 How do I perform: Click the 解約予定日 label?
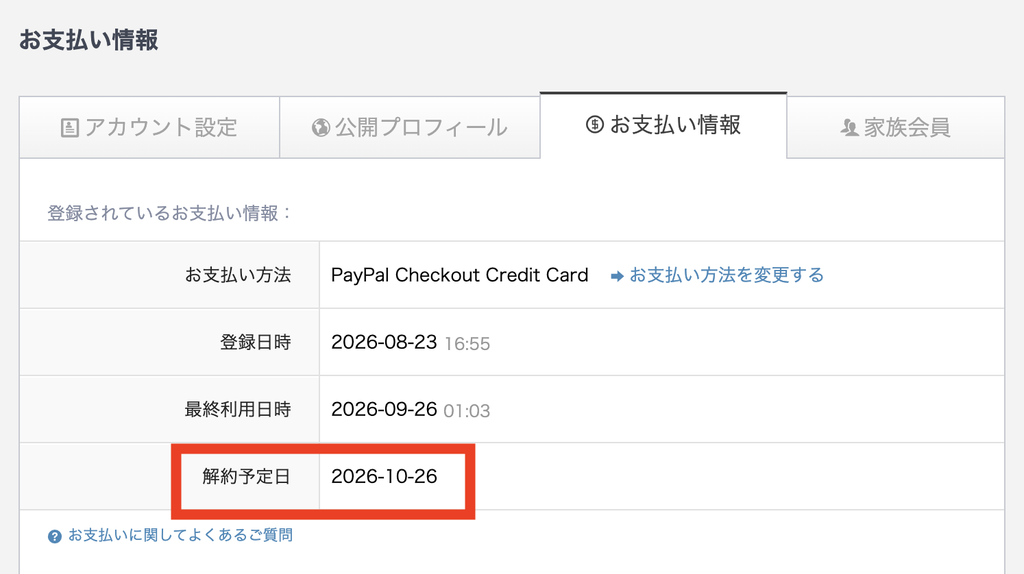pos(246,477)
